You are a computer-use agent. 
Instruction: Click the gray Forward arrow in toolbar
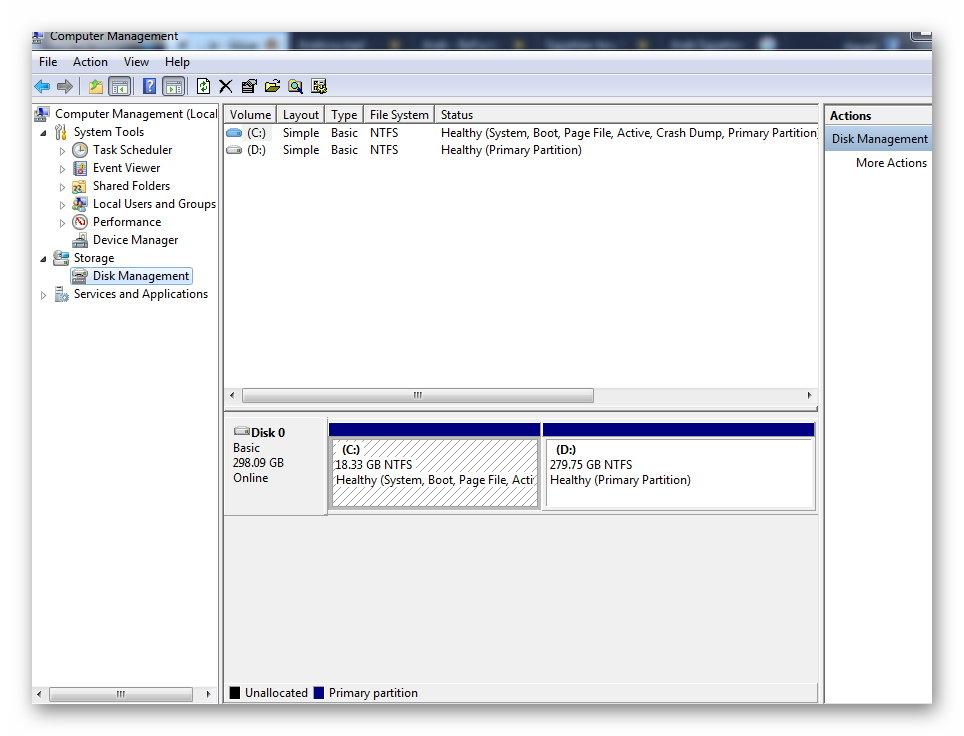click(x=65, y=87)
